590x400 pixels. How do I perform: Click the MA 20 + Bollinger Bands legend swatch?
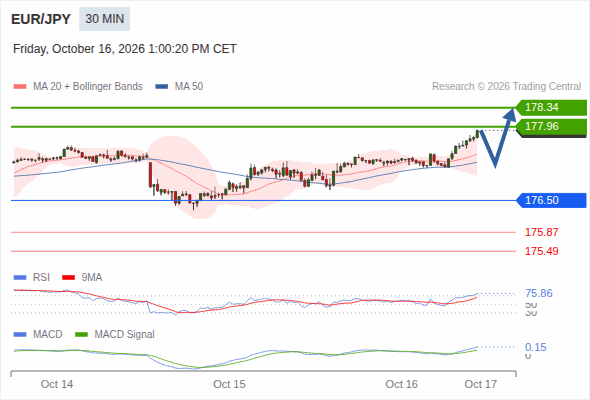(x=20, y=87)
